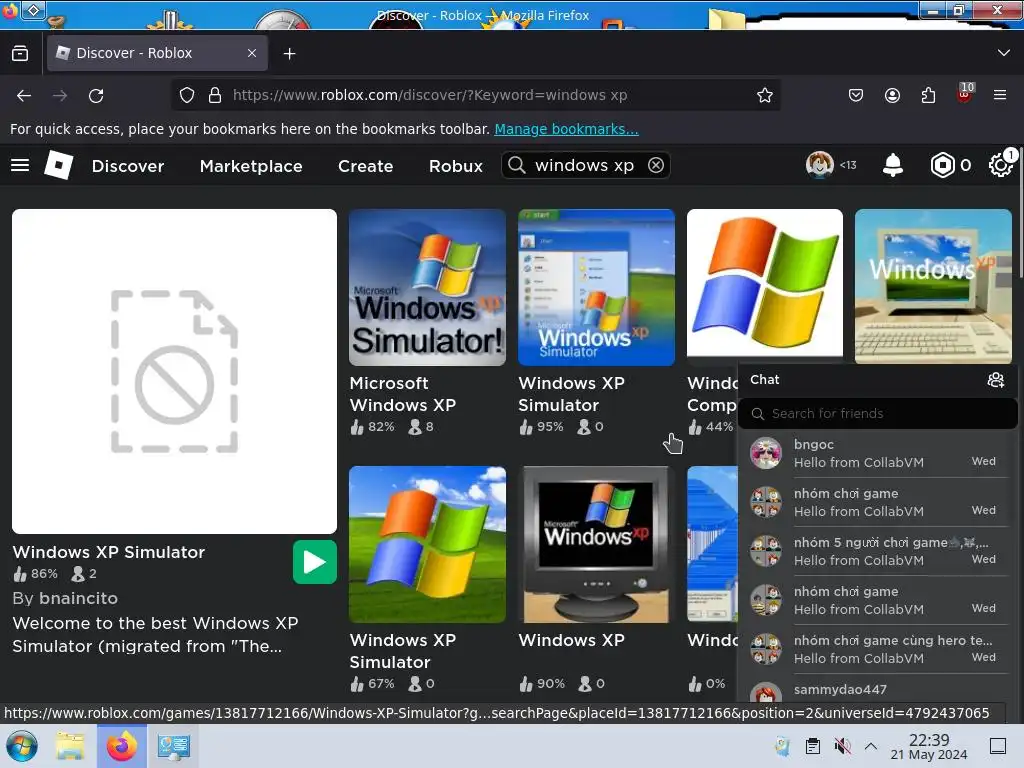Open chat with bngoc

tap(878, 453)
